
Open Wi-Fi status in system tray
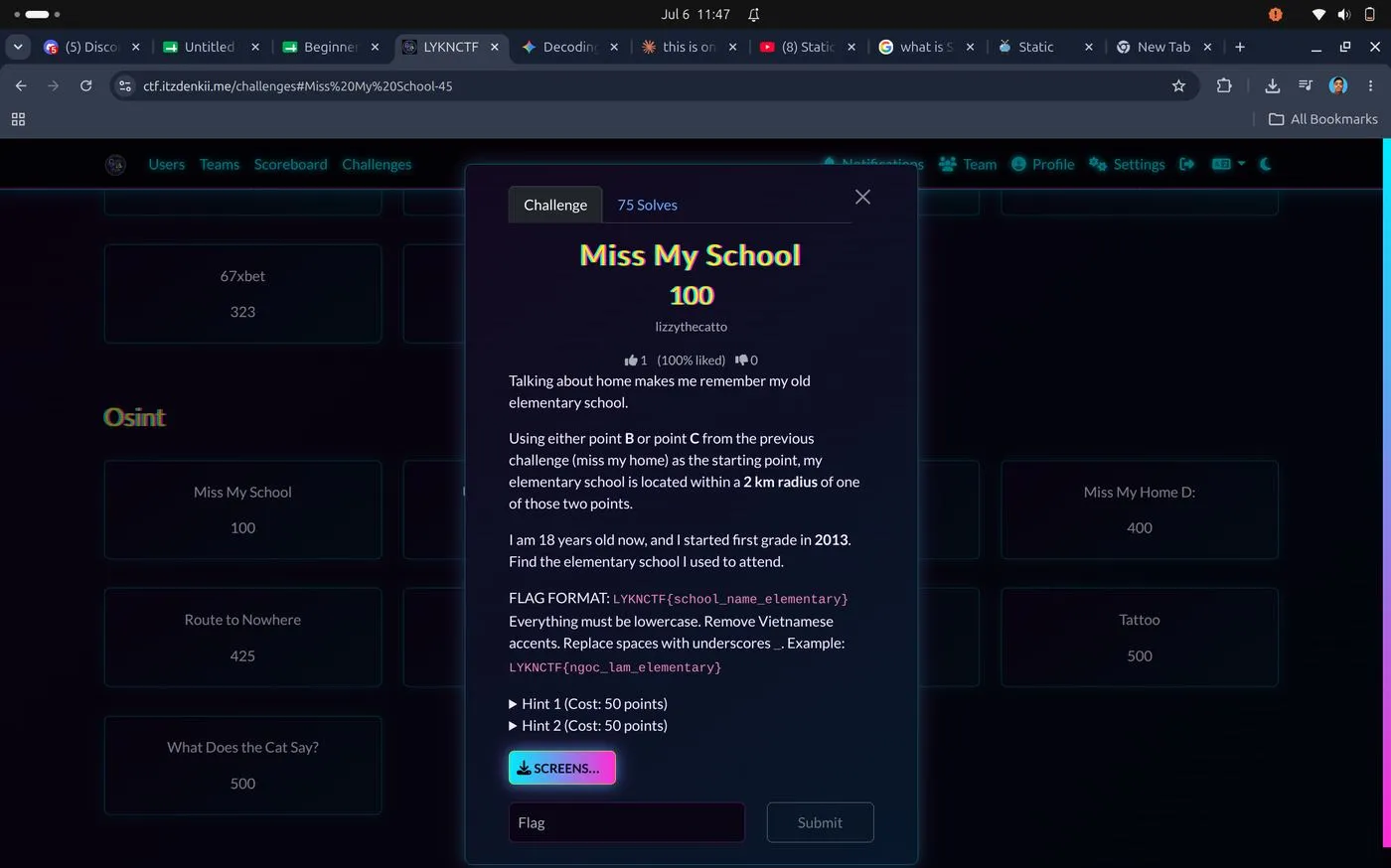(1318, 15)
